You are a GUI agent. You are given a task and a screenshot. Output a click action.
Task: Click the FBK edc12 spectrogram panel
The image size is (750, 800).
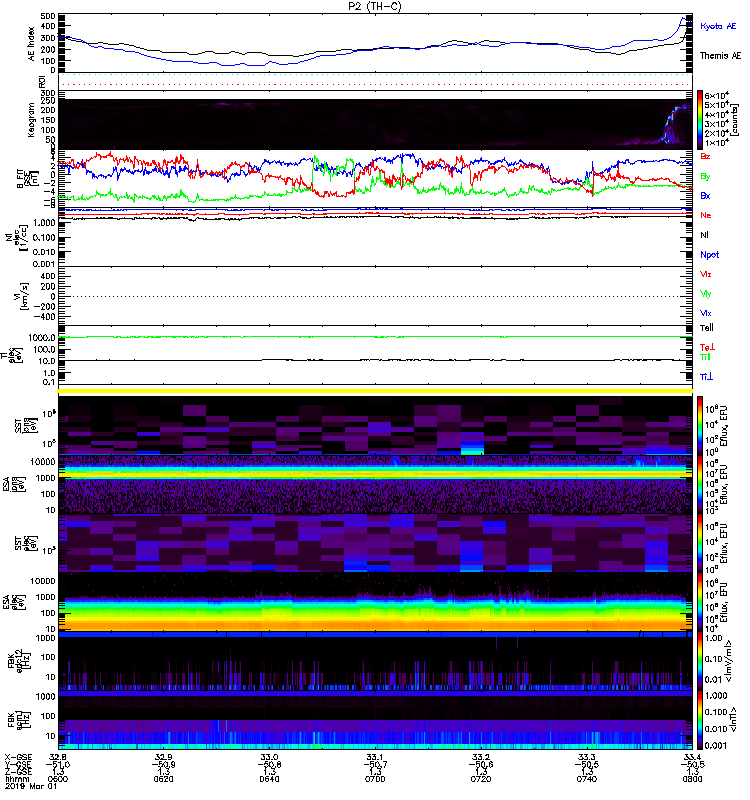point(376,661)
